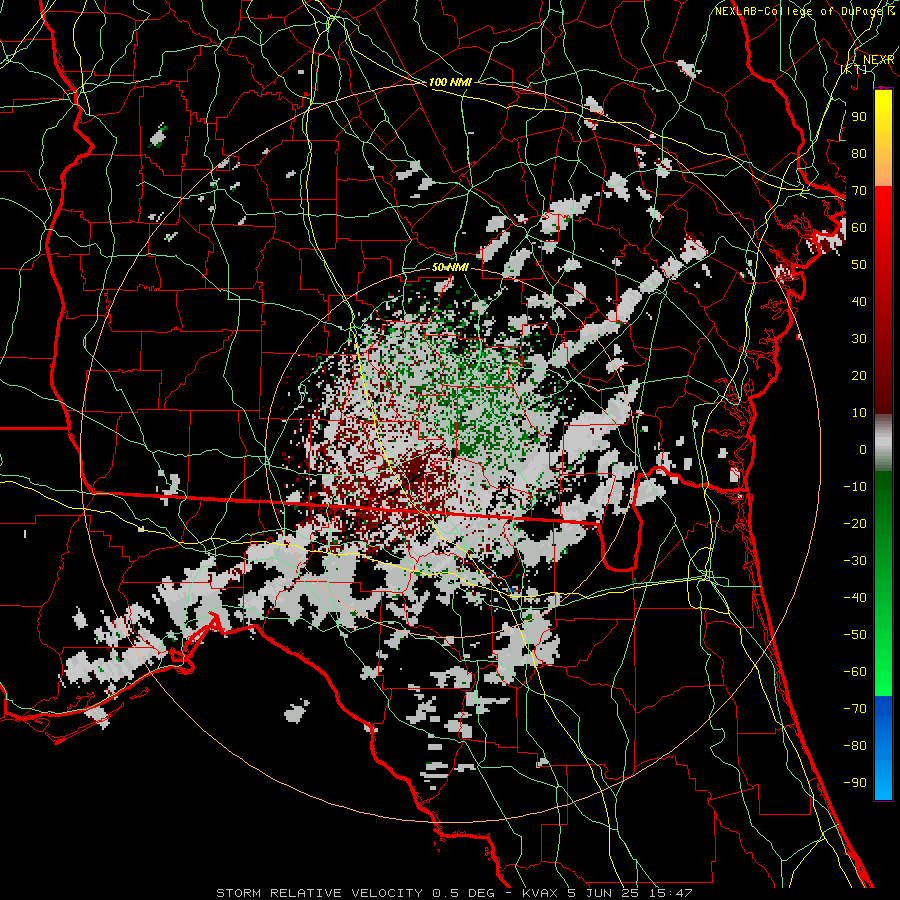Click the 60 value on the legend scale
900x900 pixels.
[859, 227]
